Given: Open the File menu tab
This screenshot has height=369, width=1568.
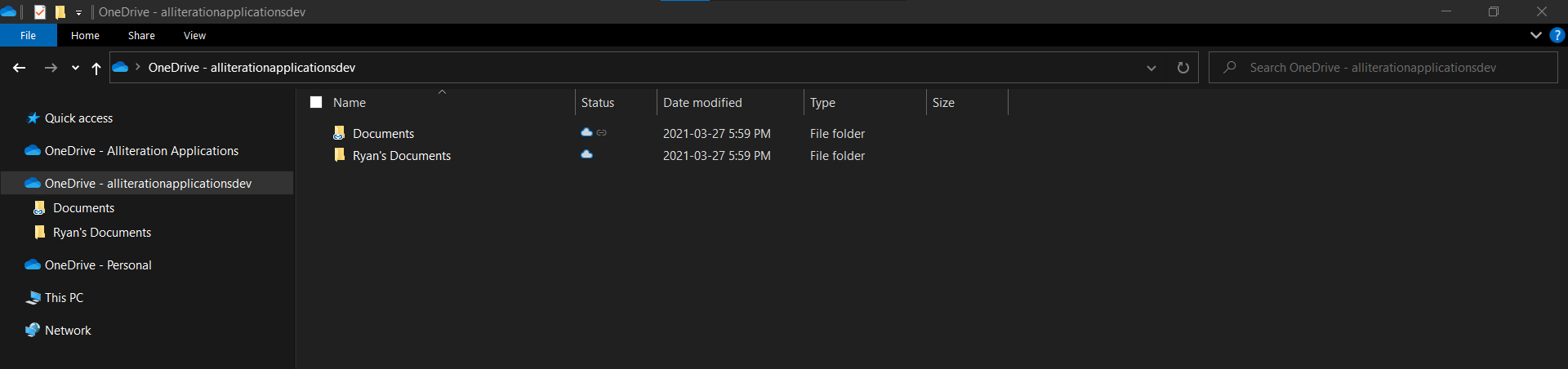Looking at the screenshot, I should click(x=28, y=35).
